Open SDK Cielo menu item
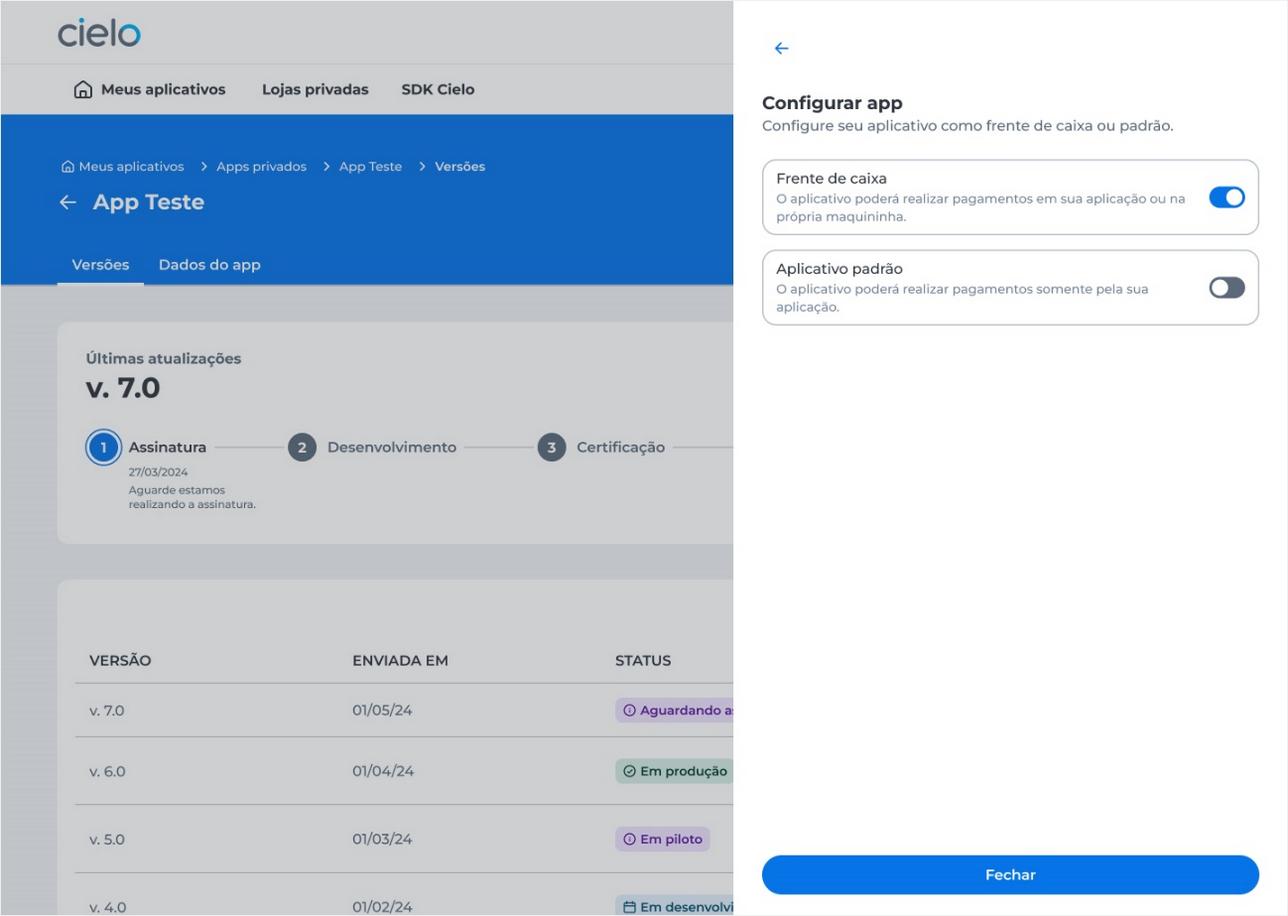Screen dimensions: 1288x916 click(438, 89)
